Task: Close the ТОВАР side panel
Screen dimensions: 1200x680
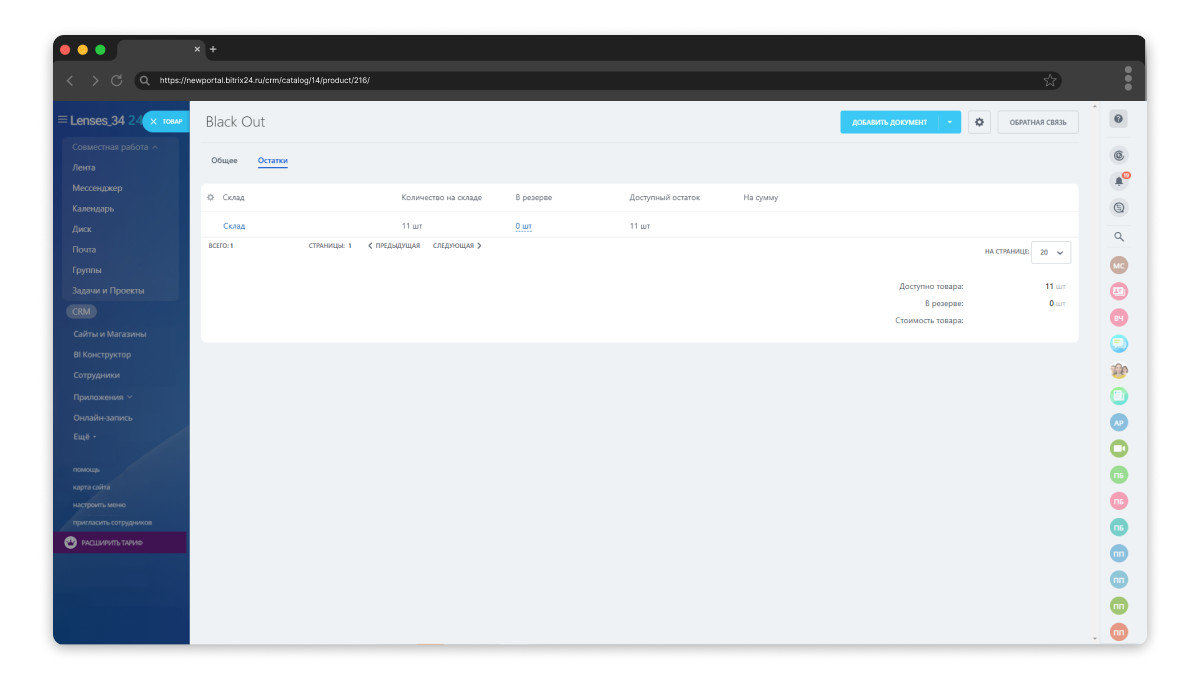Action: click(x=153, y=121)
